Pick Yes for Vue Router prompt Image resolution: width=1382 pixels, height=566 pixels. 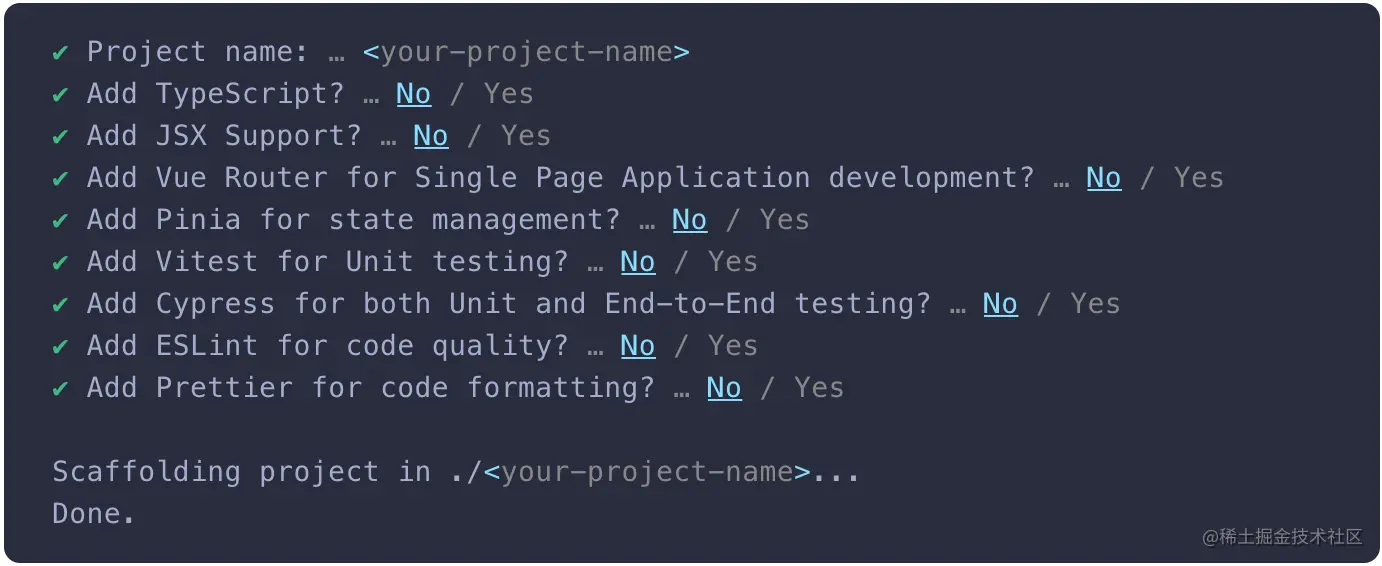pyautogui.click(x=1198, y=178)
